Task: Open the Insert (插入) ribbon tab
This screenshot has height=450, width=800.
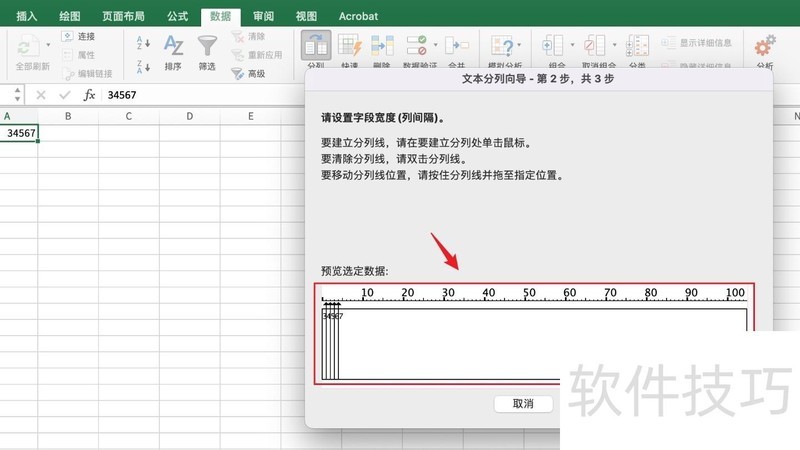Action: 27,16
